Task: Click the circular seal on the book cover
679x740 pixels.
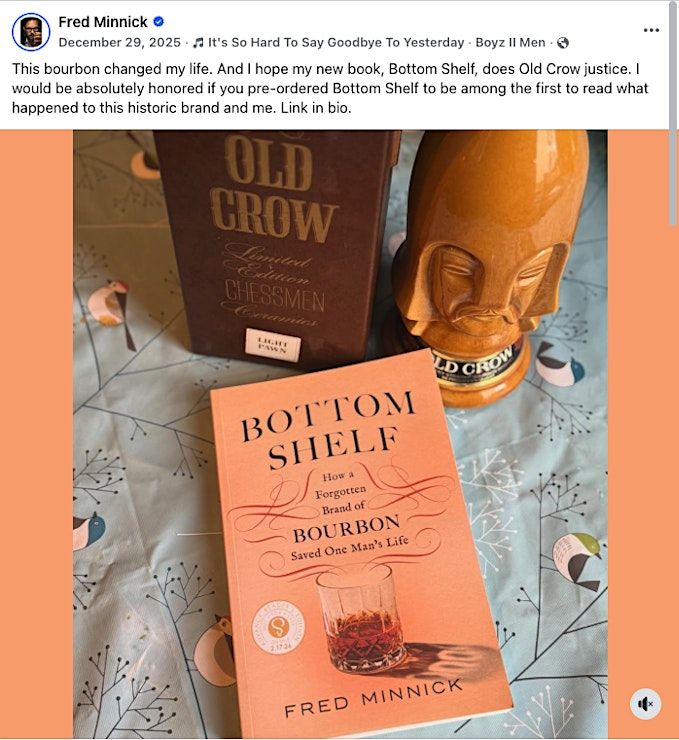Action: pos(278,628)
